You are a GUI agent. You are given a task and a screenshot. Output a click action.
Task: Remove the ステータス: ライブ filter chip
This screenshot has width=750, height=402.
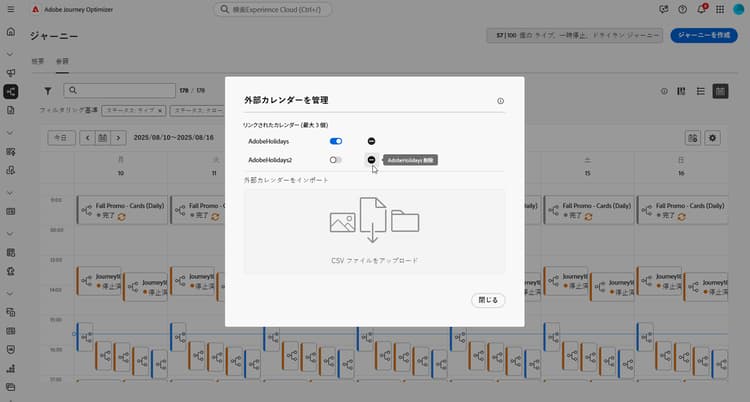[160, 111]
